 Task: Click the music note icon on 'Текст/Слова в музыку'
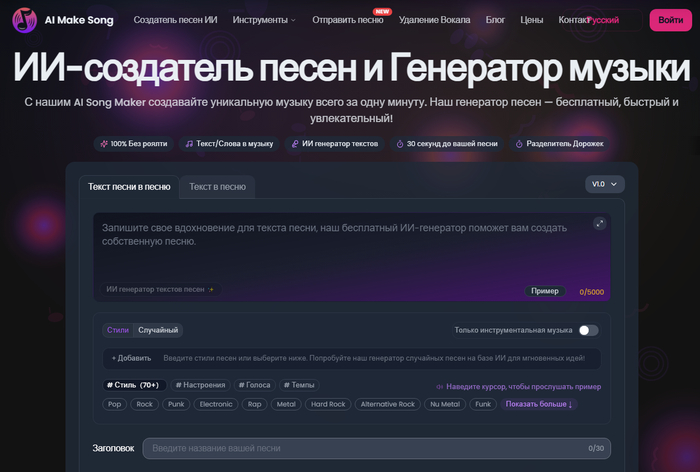click(189, 144)
